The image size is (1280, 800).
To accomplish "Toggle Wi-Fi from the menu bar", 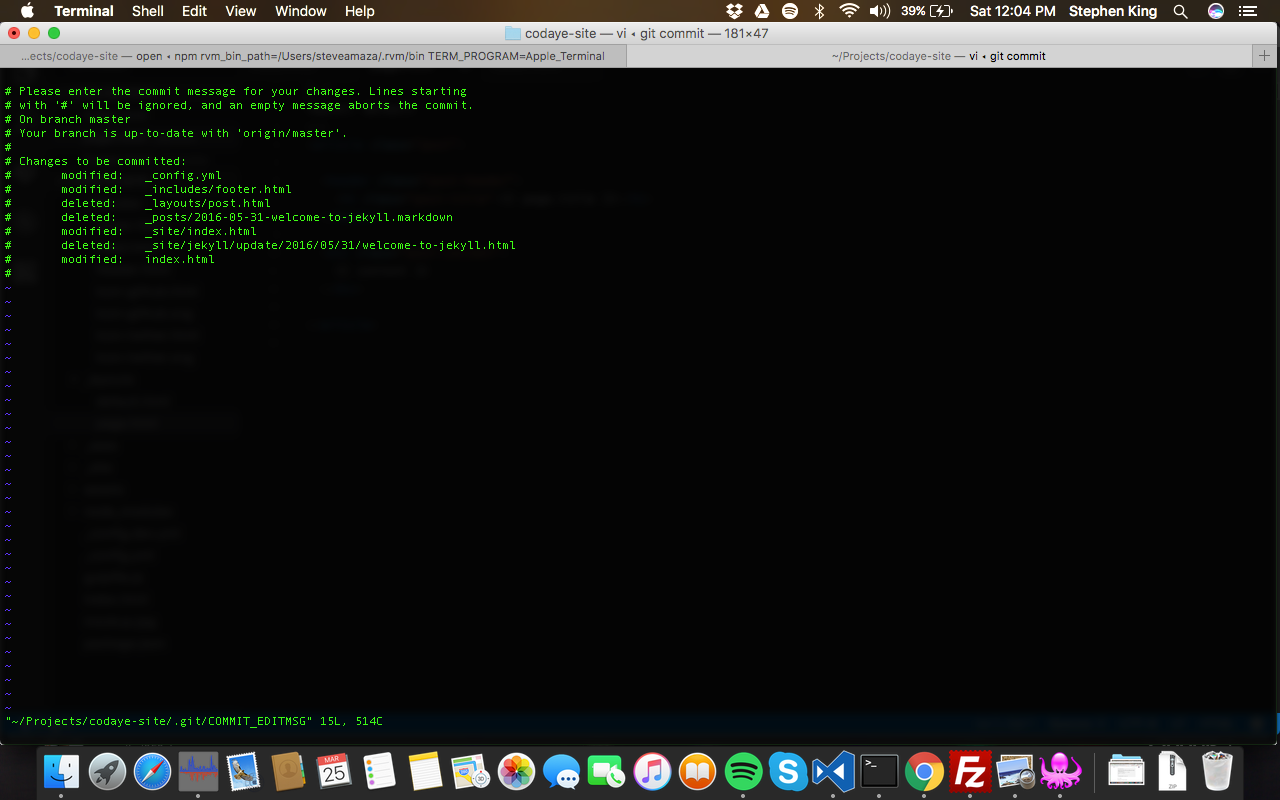I will click(847, 12).
